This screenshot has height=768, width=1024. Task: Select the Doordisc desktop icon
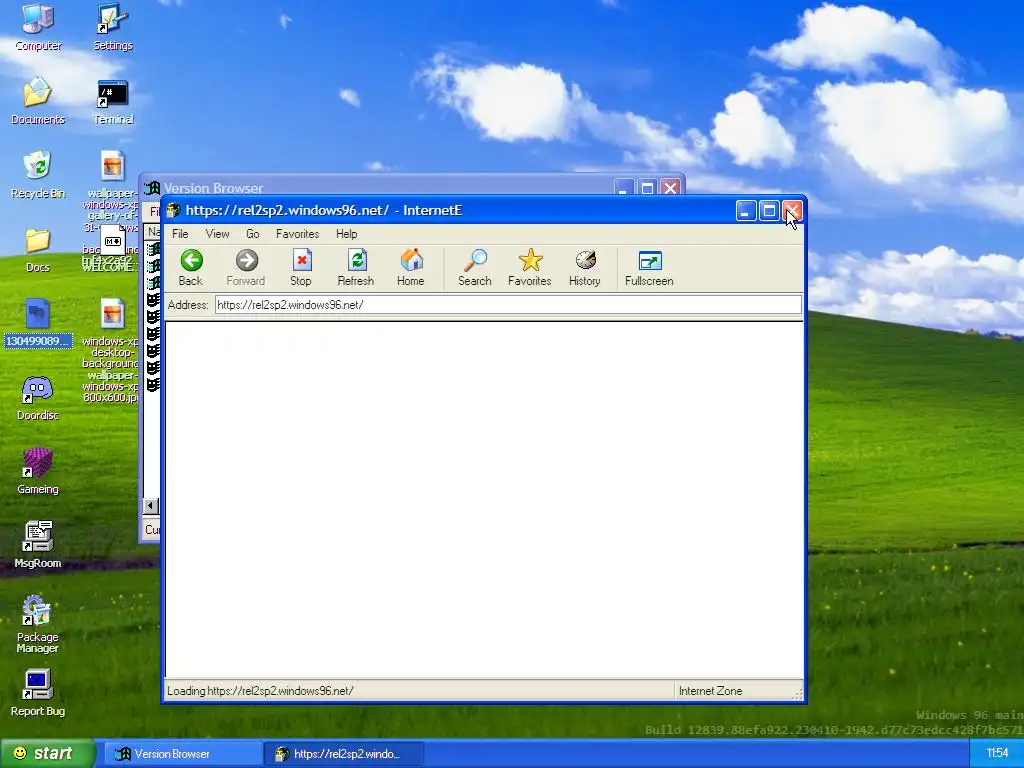[x=38, y=398]
